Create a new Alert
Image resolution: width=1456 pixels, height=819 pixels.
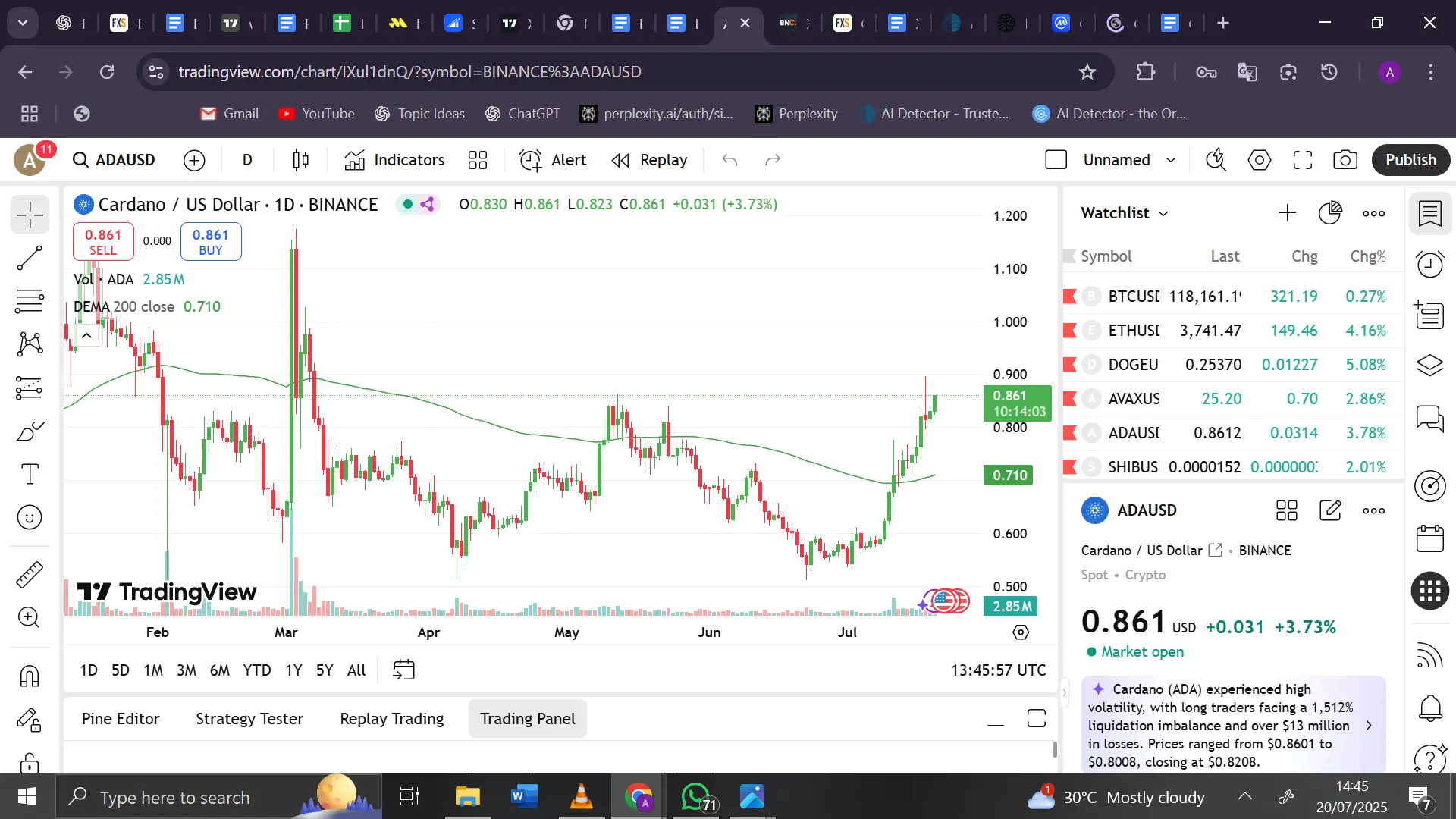point(553,160)
